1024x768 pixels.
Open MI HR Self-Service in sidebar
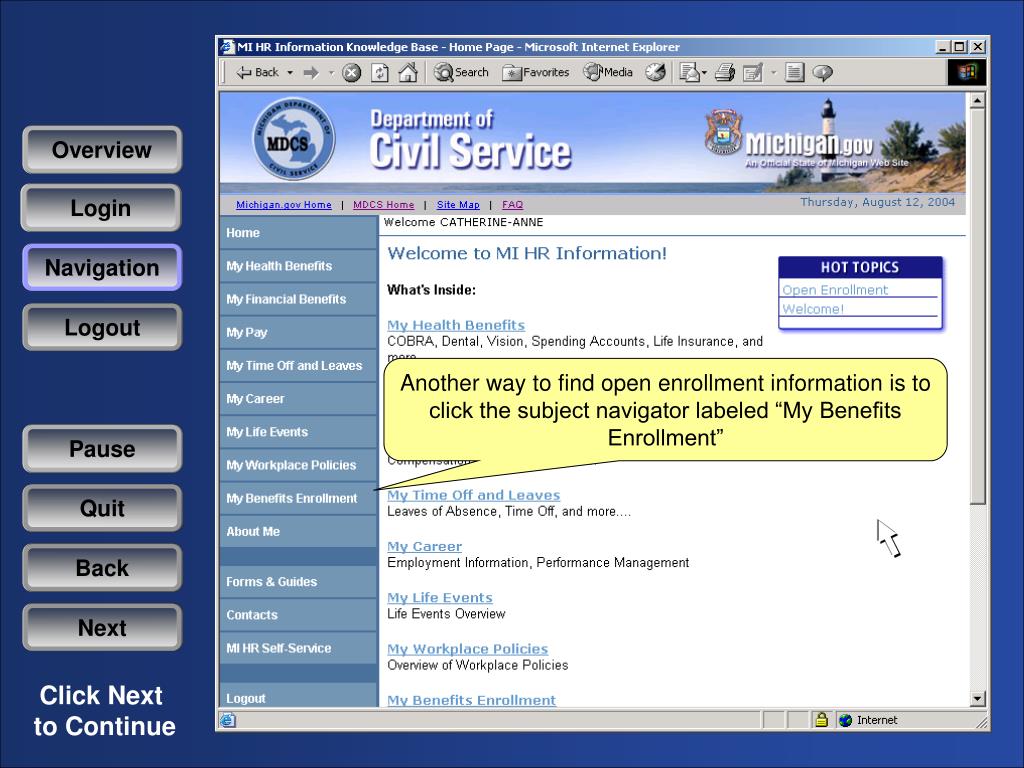(298, 648)
